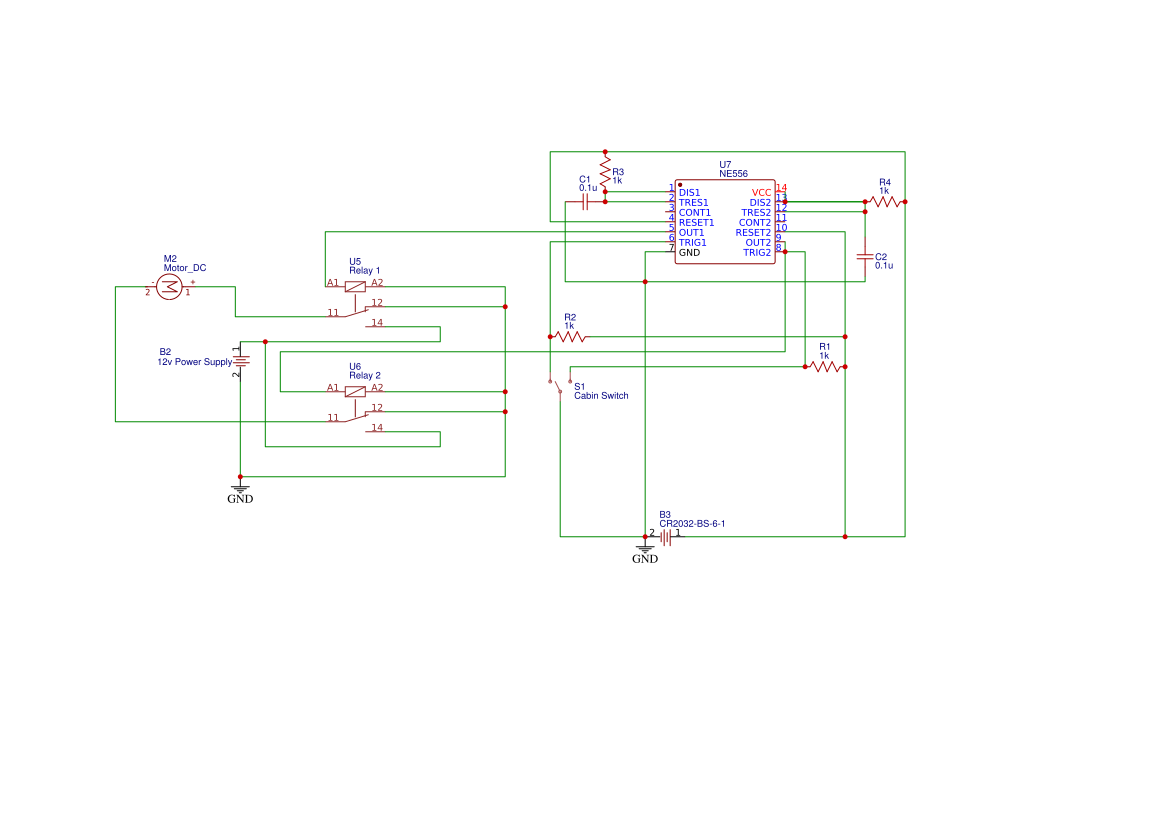Click the 'Cabin Switch' label
The height and width of the screenshot is (827, 1169).
(601, 396)
